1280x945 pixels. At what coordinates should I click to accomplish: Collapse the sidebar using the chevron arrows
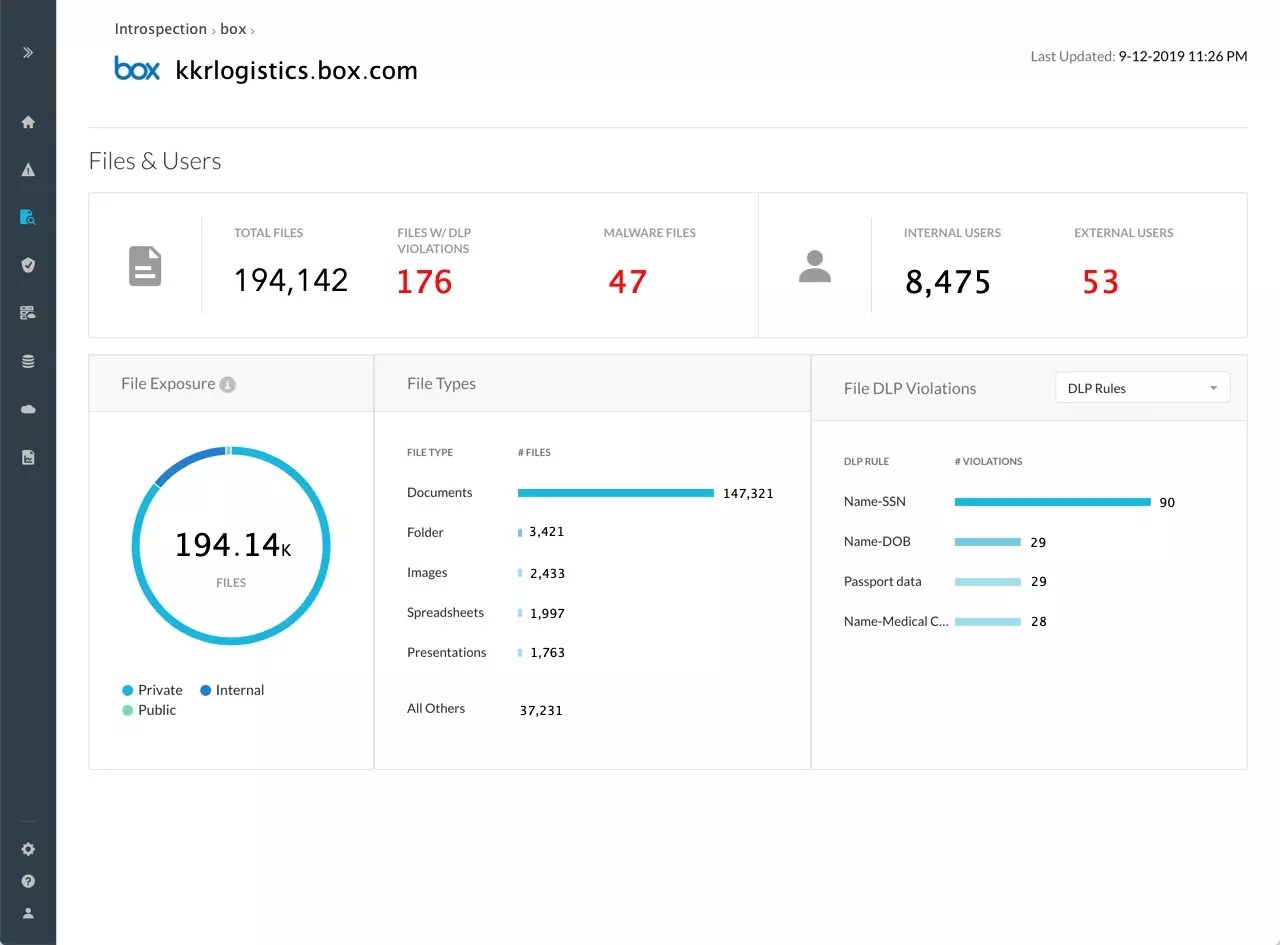(x=28, y=52)
